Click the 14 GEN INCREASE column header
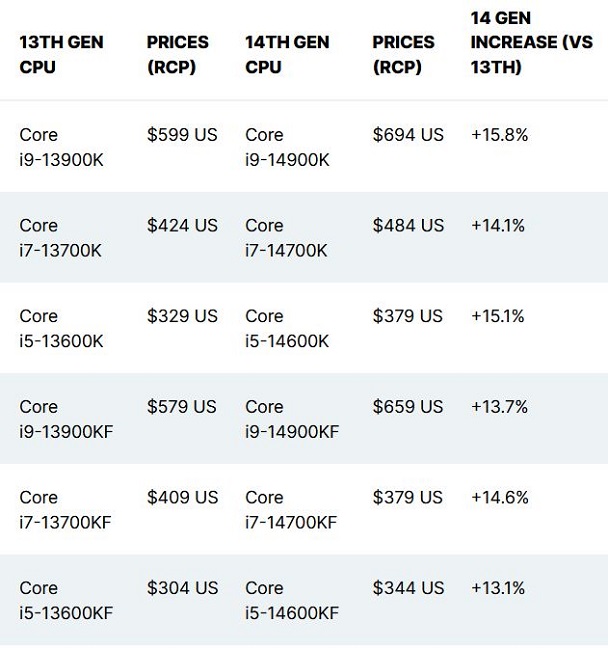 pyautogui.click(x=531, y=43)
